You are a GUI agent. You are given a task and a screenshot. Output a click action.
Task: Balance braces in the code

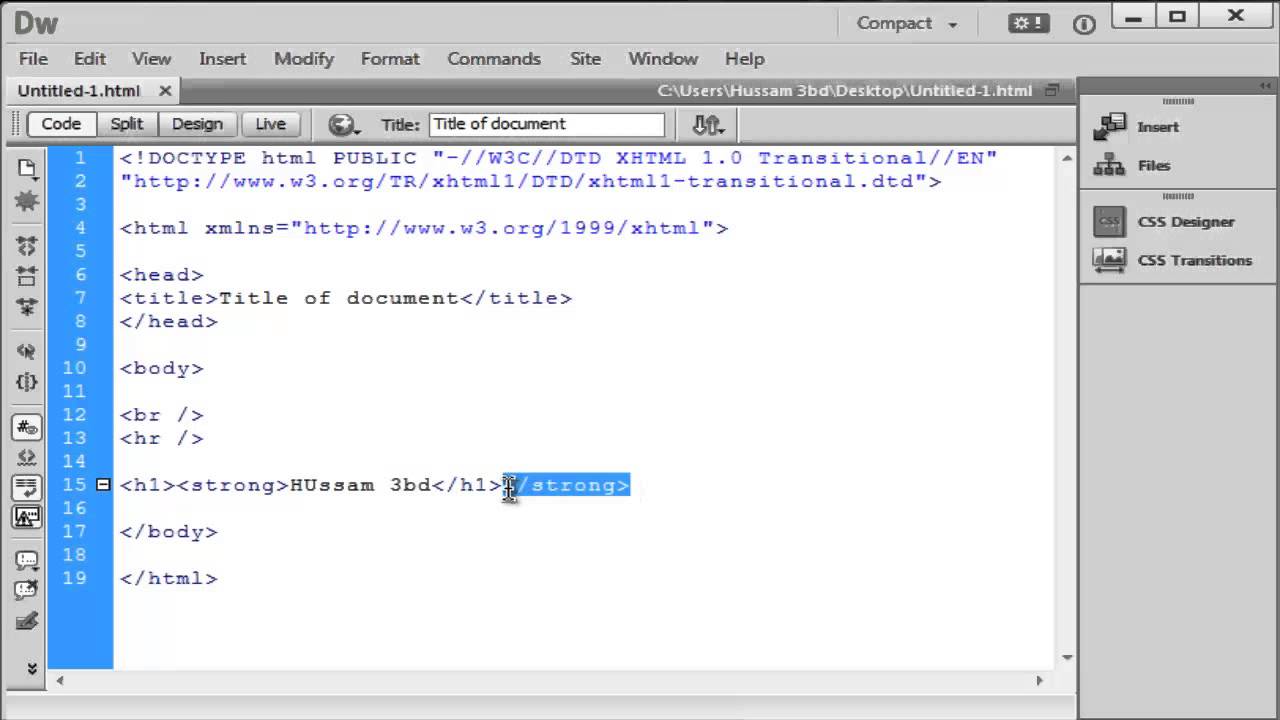click(x=27, y=382)
